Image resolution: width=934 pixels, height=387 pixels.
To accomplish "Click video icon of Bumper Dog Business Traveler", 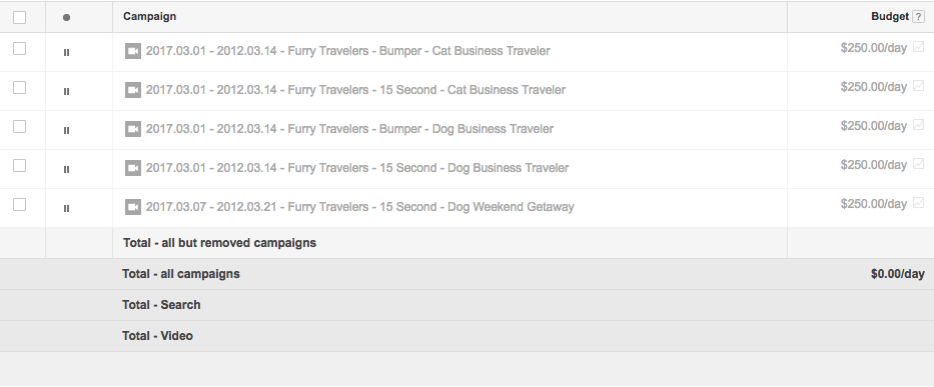I will click(x=133, y=129).
